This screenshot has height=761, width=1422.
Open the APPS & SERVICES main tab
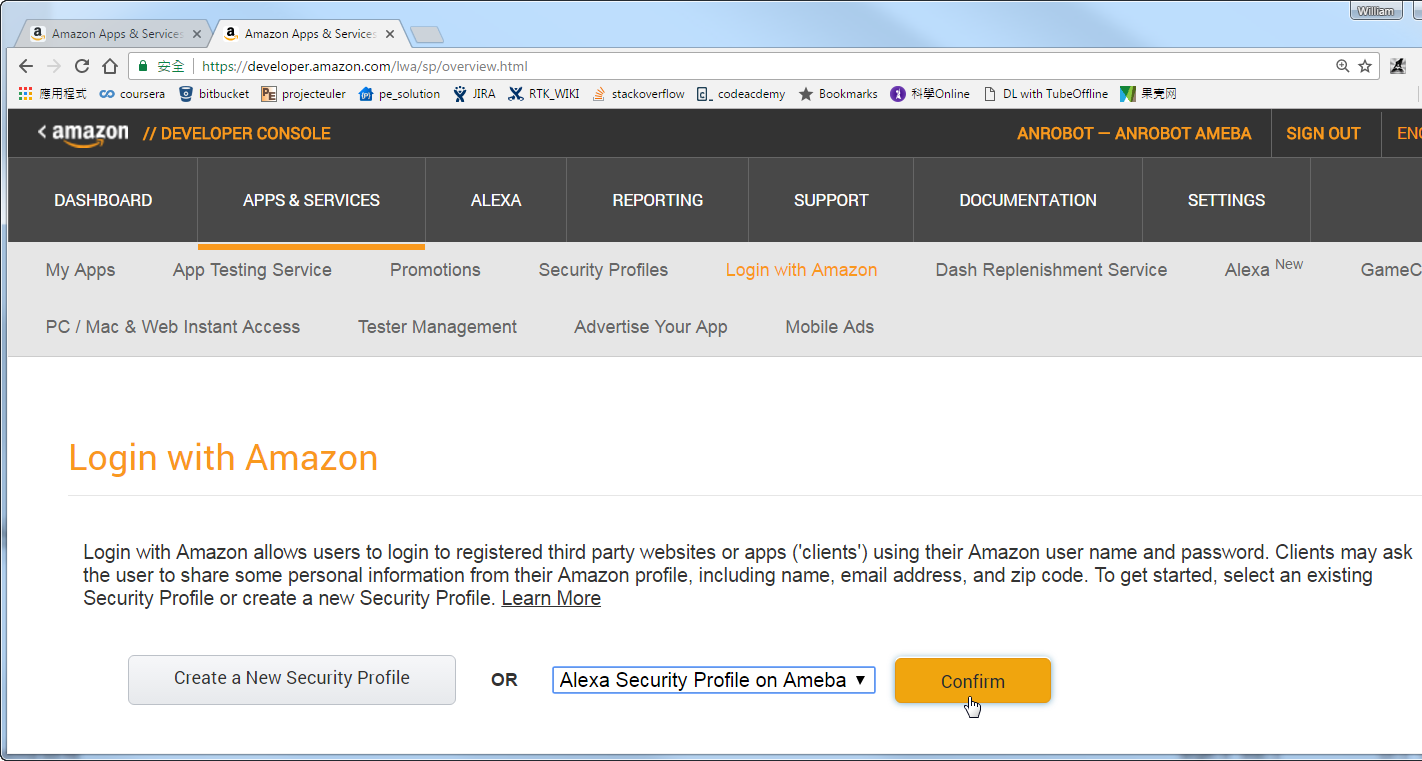[x=311, y=200]
